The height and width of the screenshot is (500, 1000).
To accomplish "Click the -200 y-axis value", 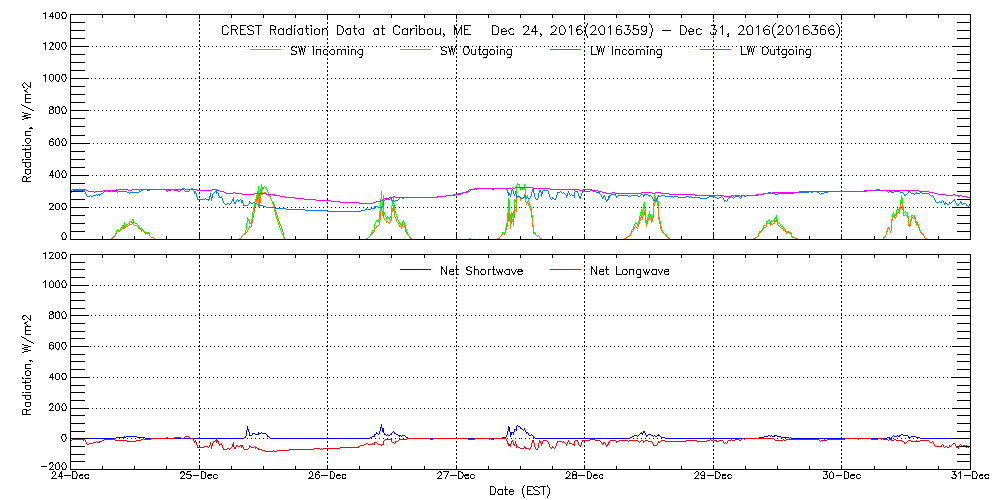I will [x=52, y=466].
